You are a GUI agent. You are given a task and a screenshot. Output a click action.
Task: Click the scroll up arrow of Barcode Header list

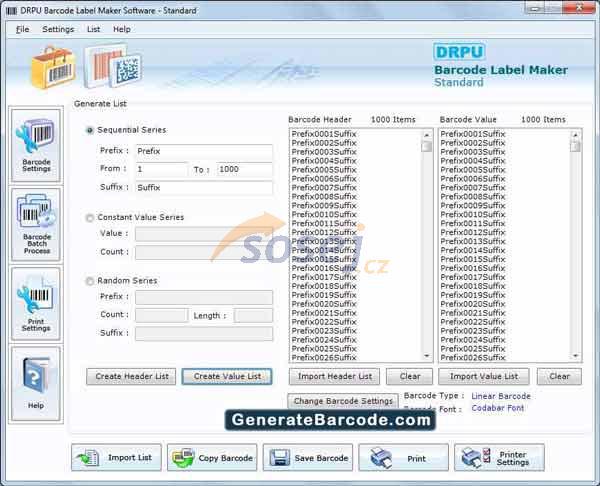[x=427, y=135]
